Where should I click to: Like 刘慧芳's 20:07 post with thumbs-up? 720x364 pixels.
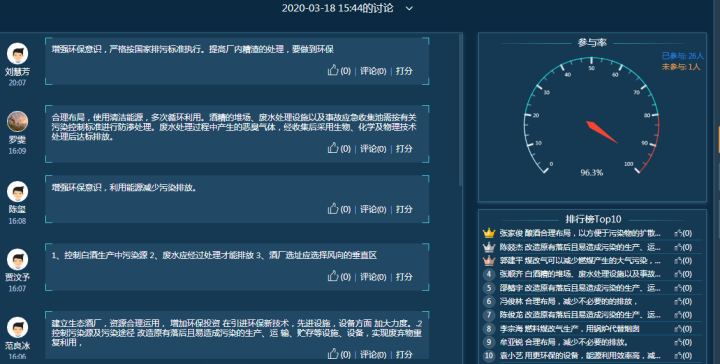point(333,70)
